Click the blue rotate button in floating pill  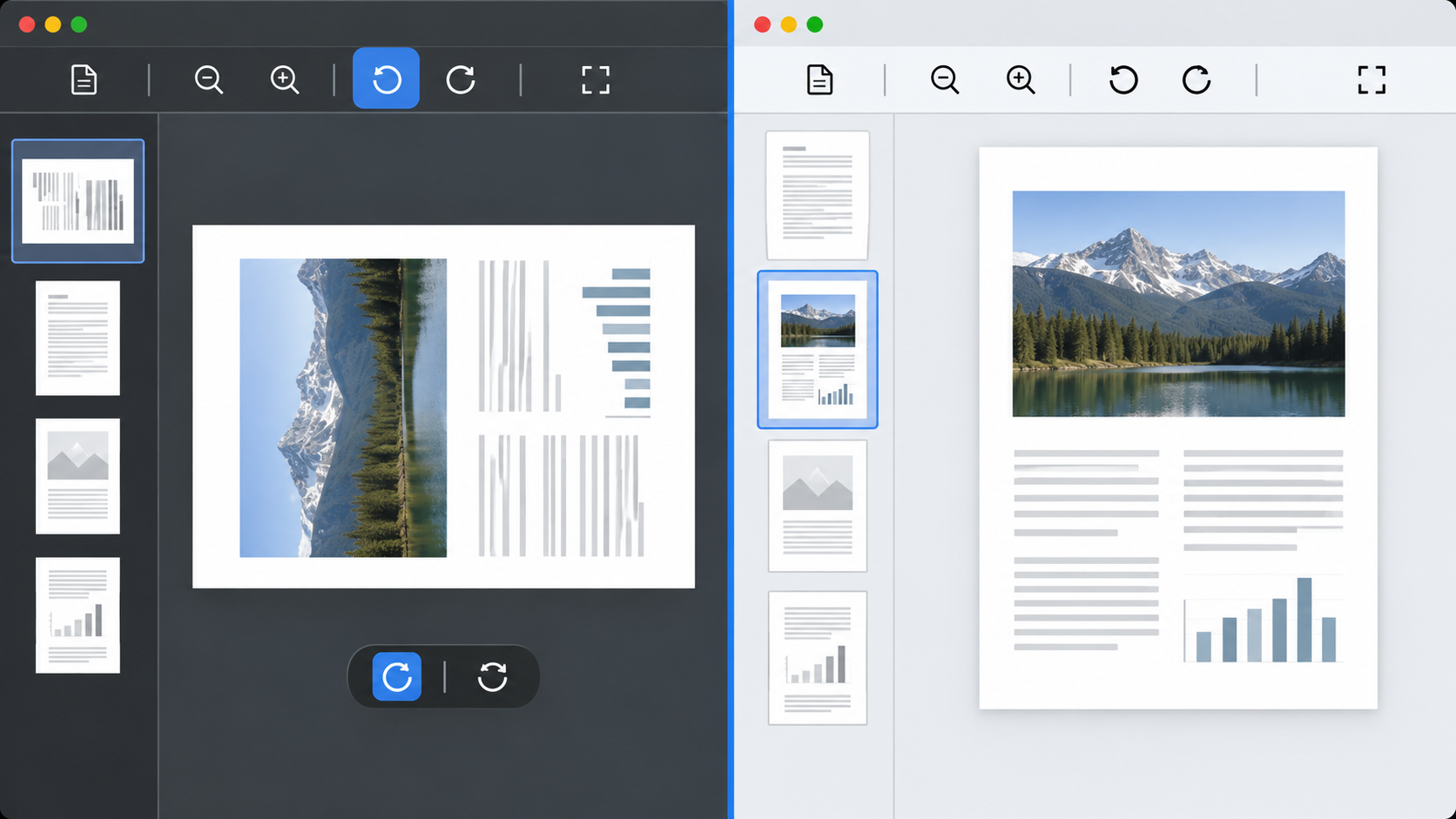[397, 676]
